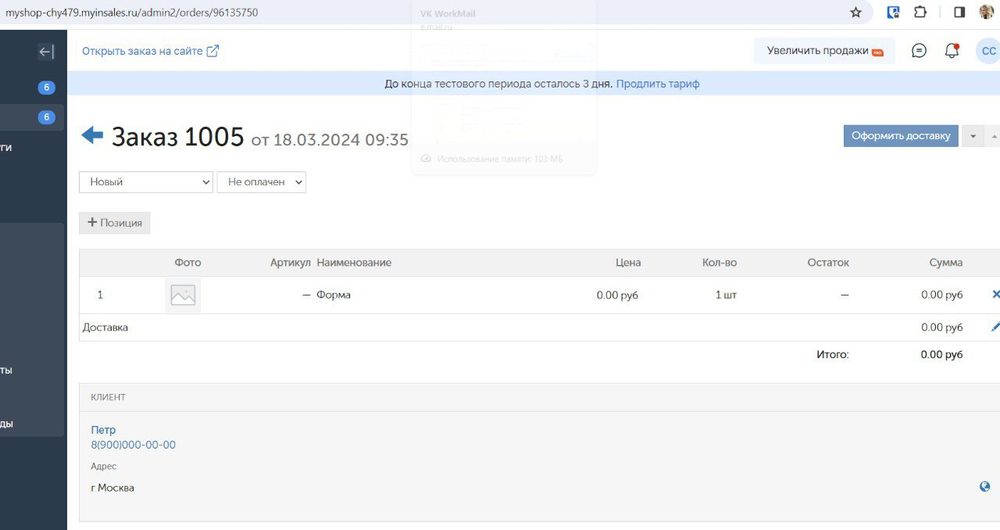Expand the arrow next to Оформить доставку
Screen dimensions: 1000x530
974,136
